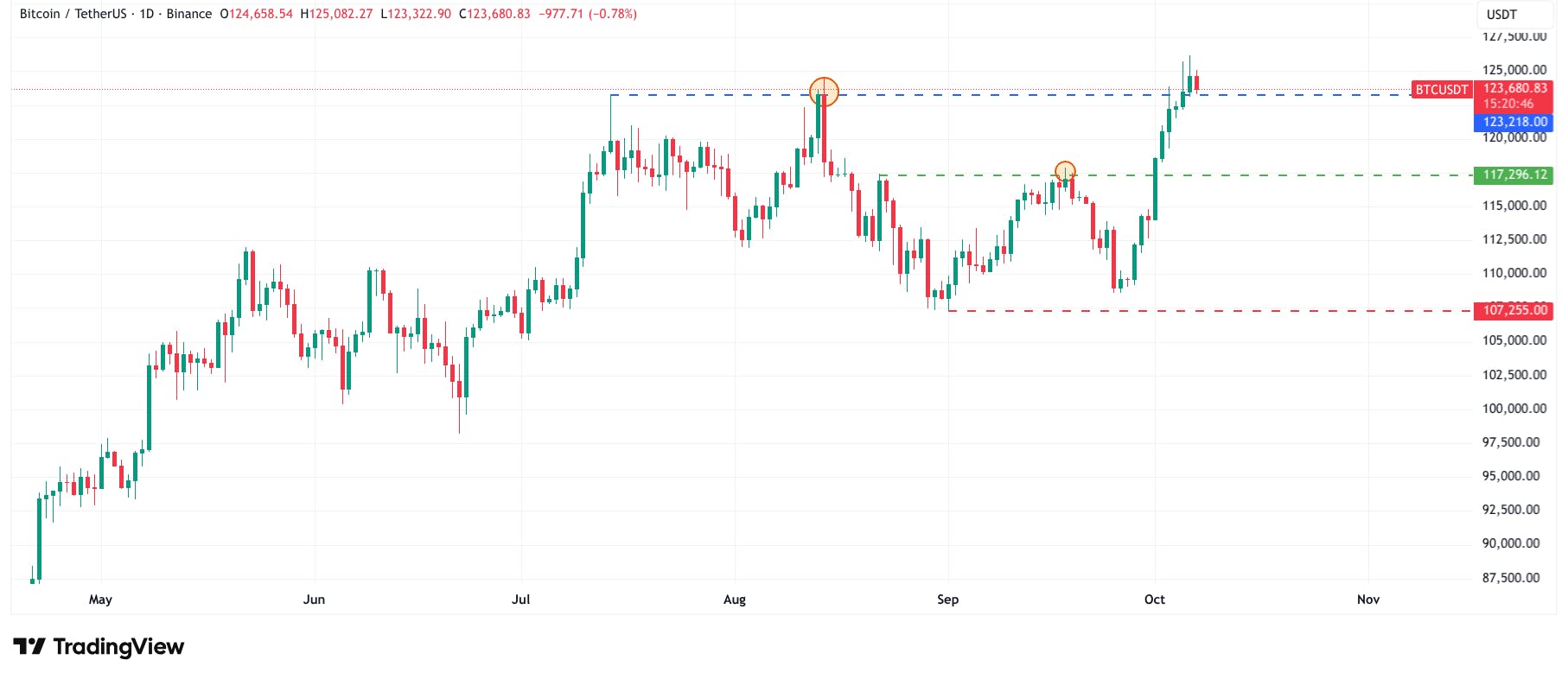Click the smaller orange circle marker in September
Viewport: 1568px width, 679px height.
coord(1065,171)
